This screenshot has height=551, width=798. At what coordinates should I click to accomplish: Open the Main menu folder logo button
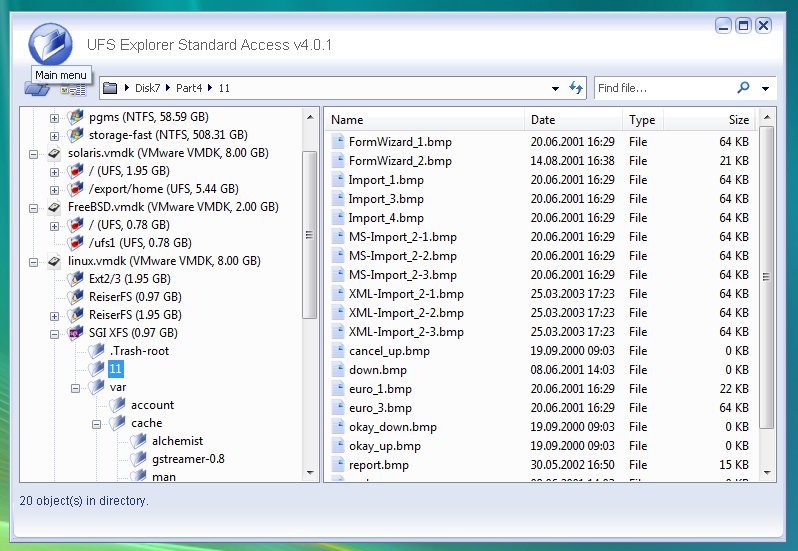(50, 44)
